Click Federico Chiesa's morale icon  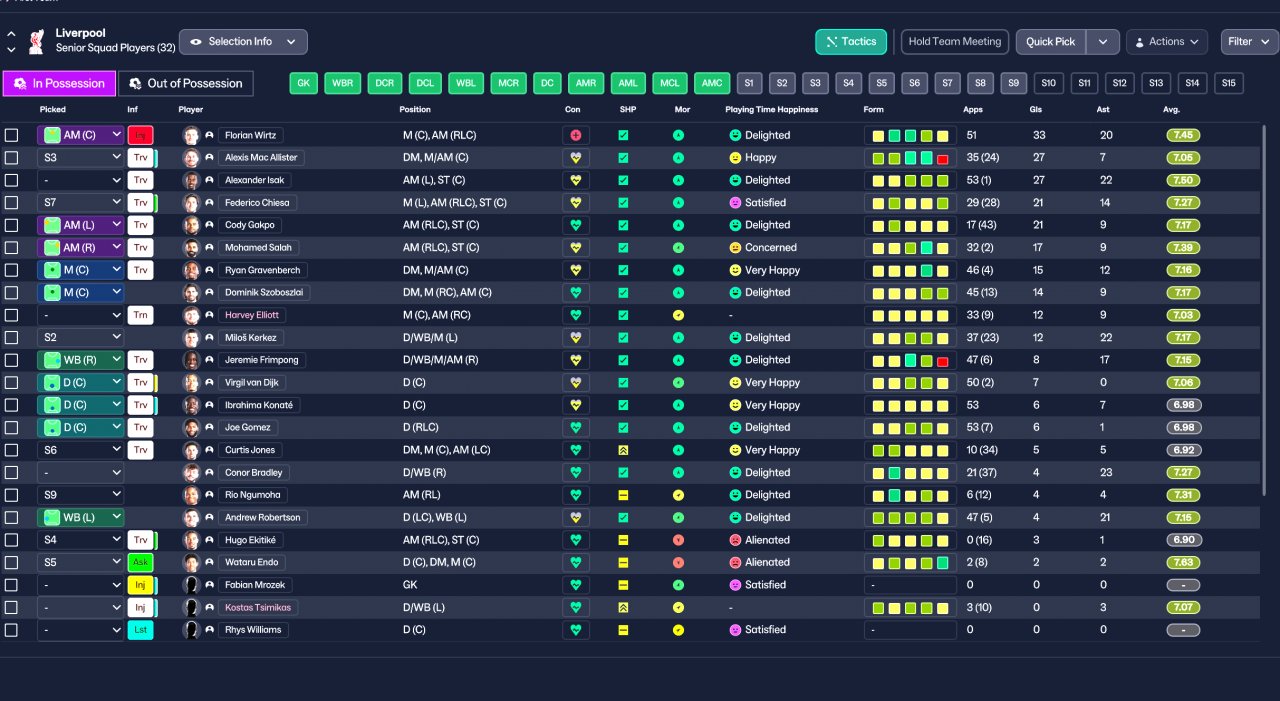(678, 202)
